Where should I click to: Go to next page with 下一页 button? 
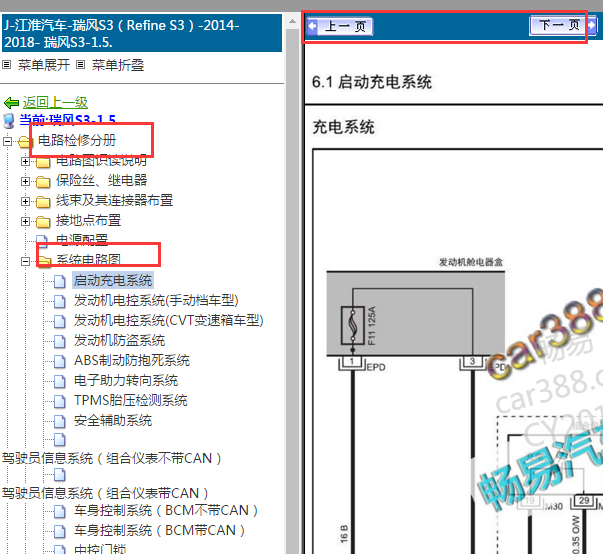pyautogui.click(x=563, y=25)
